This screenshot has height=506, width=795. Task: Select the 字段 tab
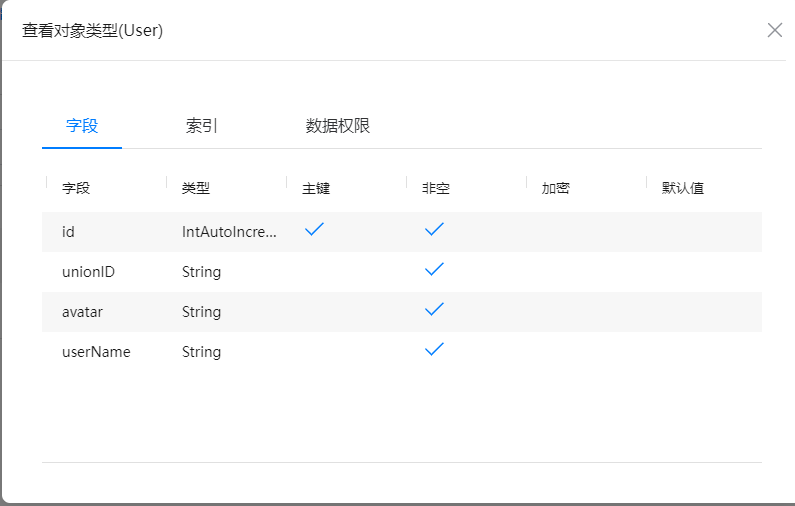pos(82,126)
